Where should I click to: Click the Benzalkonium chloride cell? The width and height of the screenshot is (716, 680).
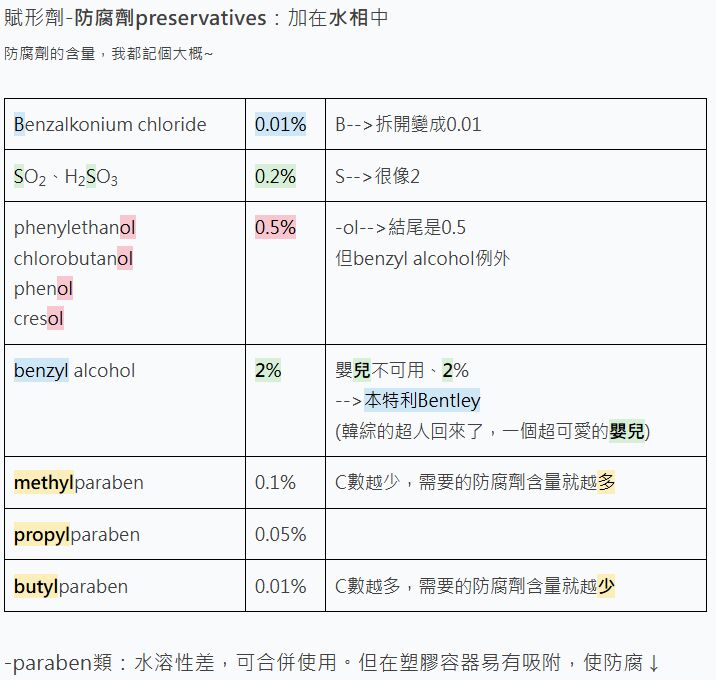110,125
